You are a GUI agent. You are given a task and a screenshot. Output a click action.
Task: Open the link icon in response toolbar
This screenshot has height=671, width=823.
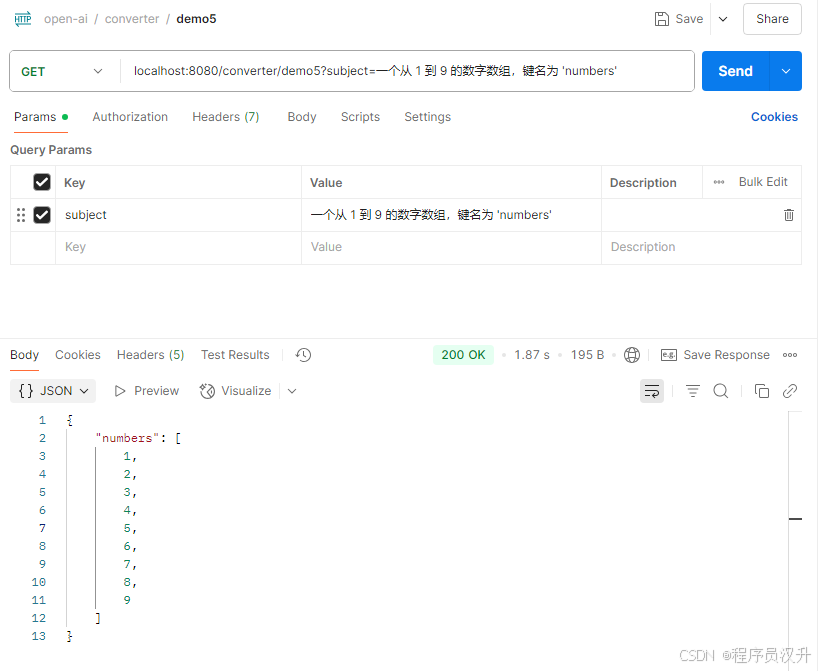click(x=790, y=391)
